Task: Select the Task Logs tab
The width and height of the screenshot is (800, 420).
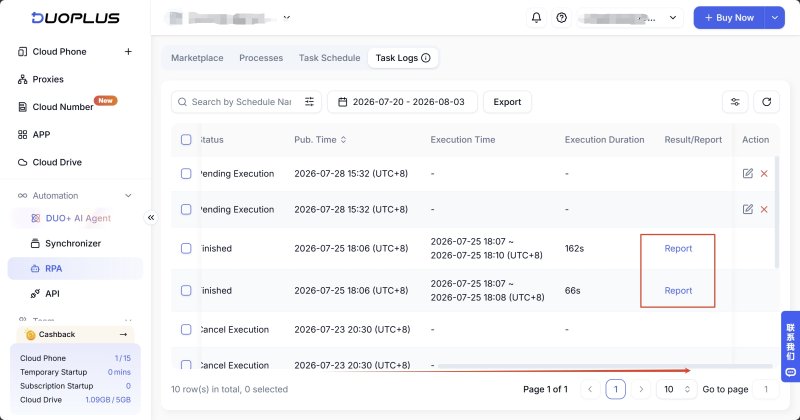Action: coord(403,58)
